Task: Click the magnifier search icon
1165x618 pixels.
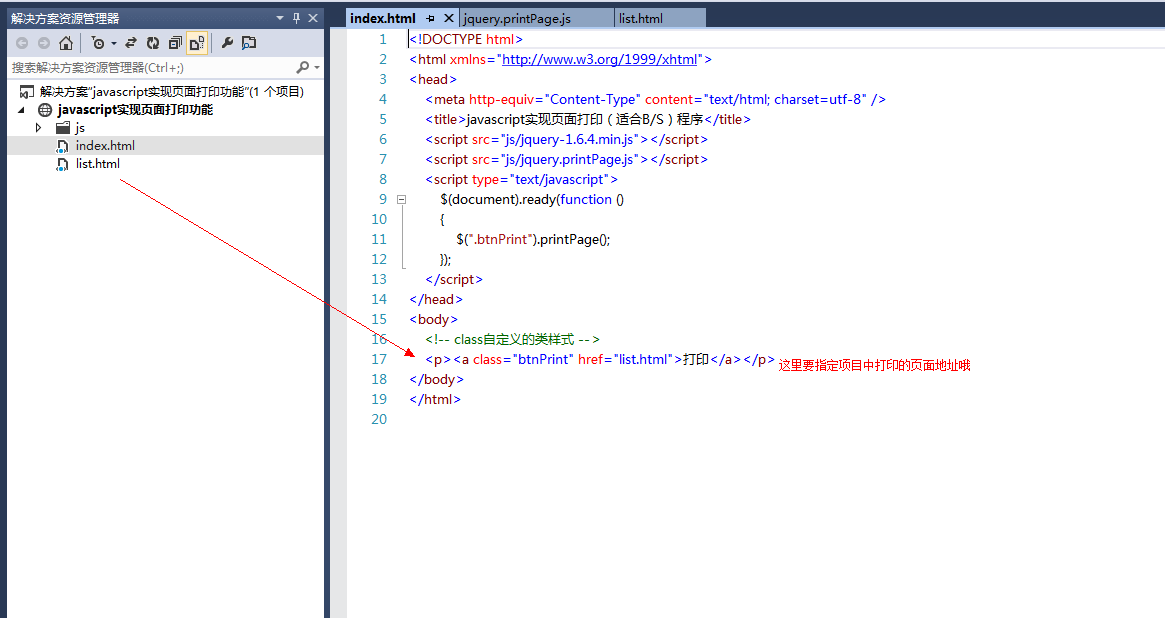Action: pyautogui.click(x=302, y=68)
